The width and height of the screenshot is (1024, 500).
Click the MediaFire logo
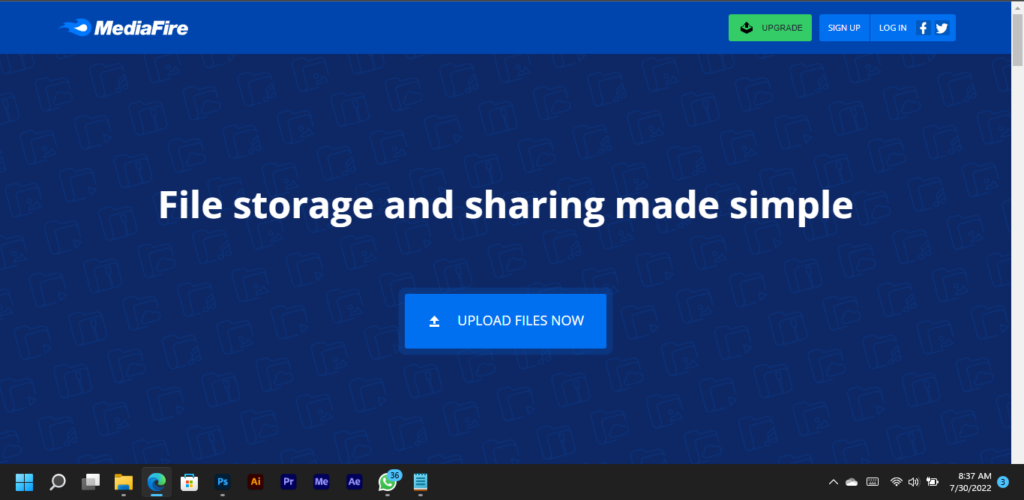(x=124, y=28)
